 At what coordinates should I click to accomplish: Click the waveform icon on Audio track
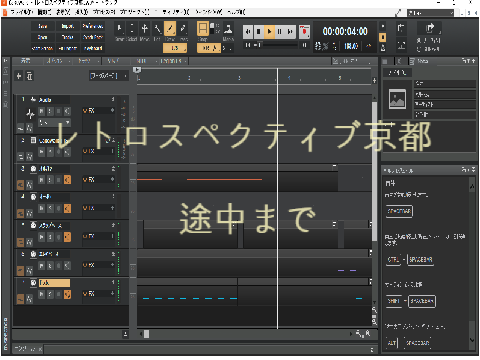coord(30,114)
